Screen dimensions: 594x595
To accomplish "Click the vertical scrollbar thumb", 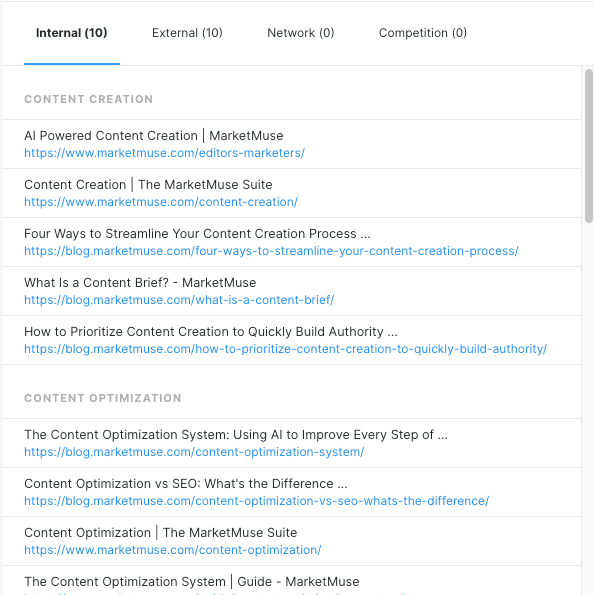I will [589, 146].
